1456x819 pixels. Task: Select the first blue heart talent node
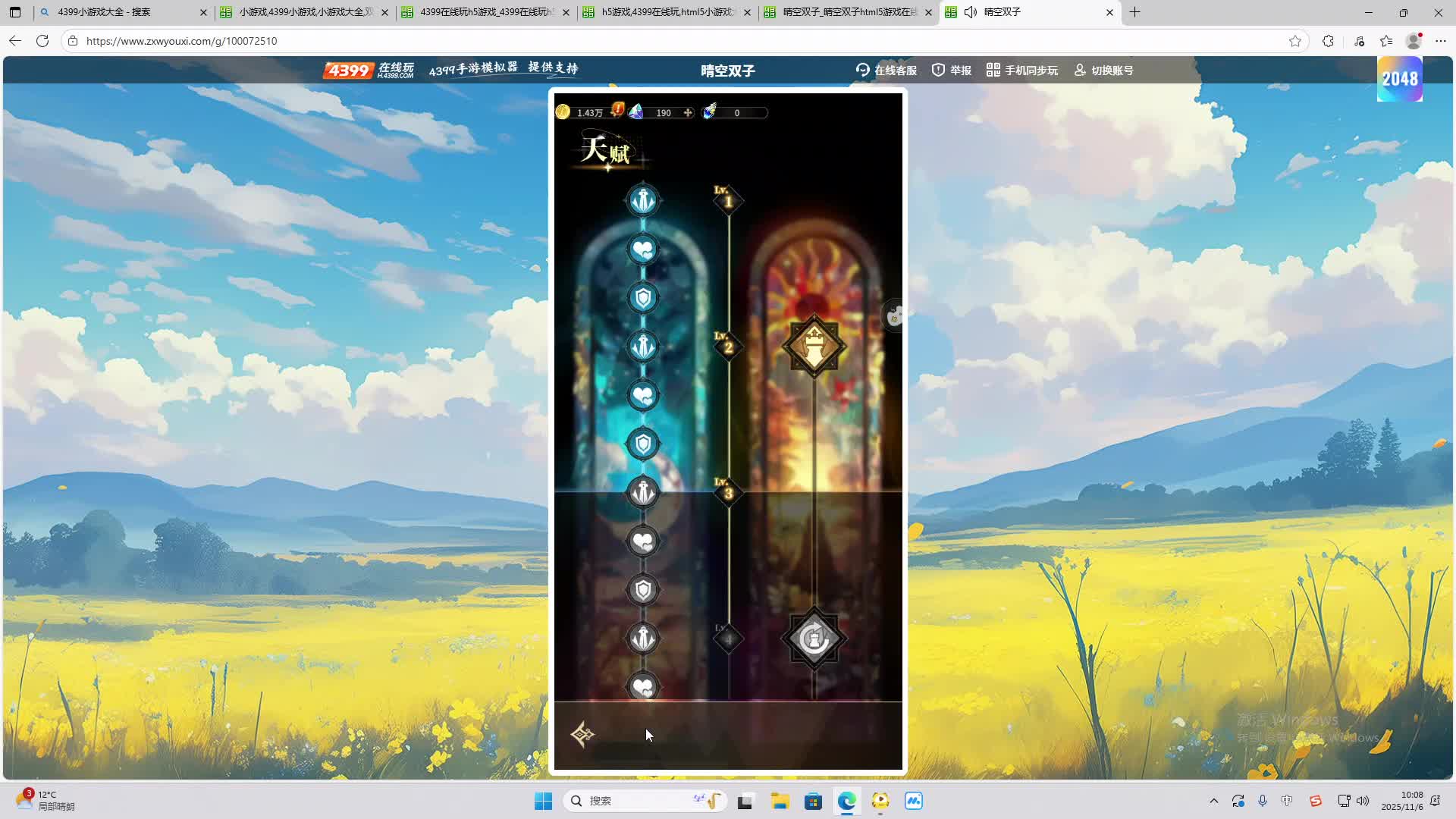point(643,249)
